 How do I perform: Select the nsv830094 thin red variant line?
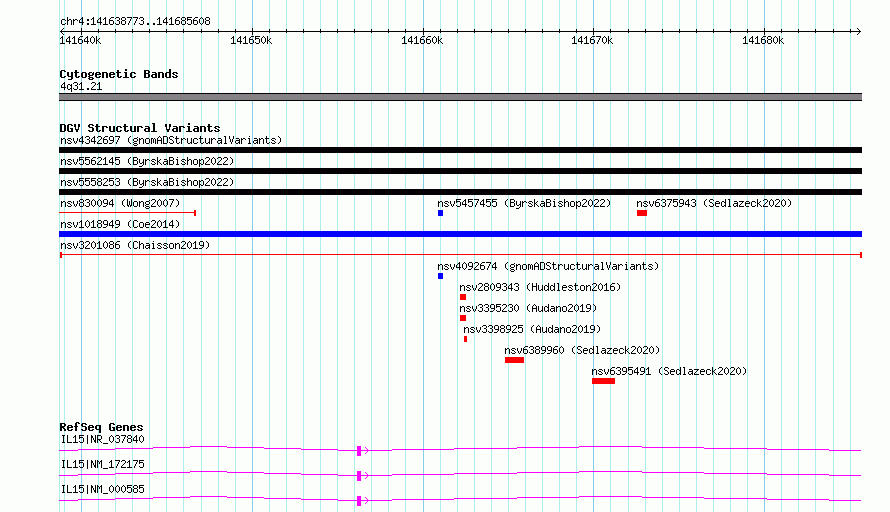(x=128, y=213)
